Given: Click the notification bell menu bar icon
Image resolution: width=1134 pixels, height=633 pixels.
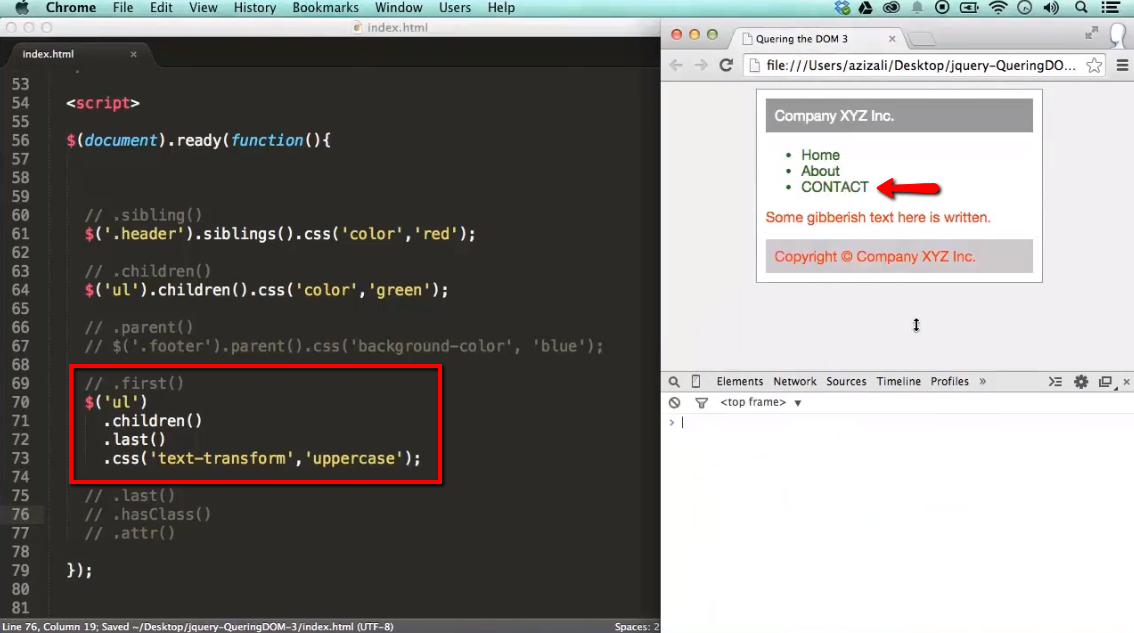Looking at the screenshot, I should click(917, 8).
